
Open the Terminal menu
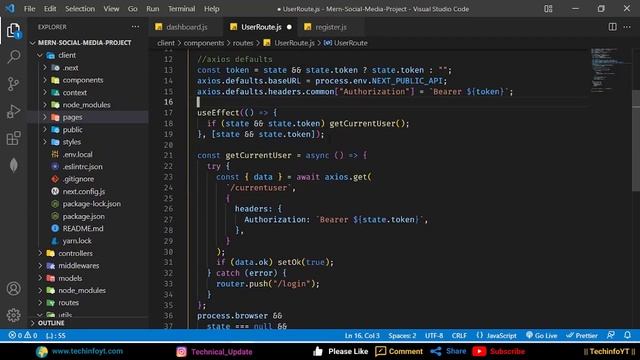point(181,9)
